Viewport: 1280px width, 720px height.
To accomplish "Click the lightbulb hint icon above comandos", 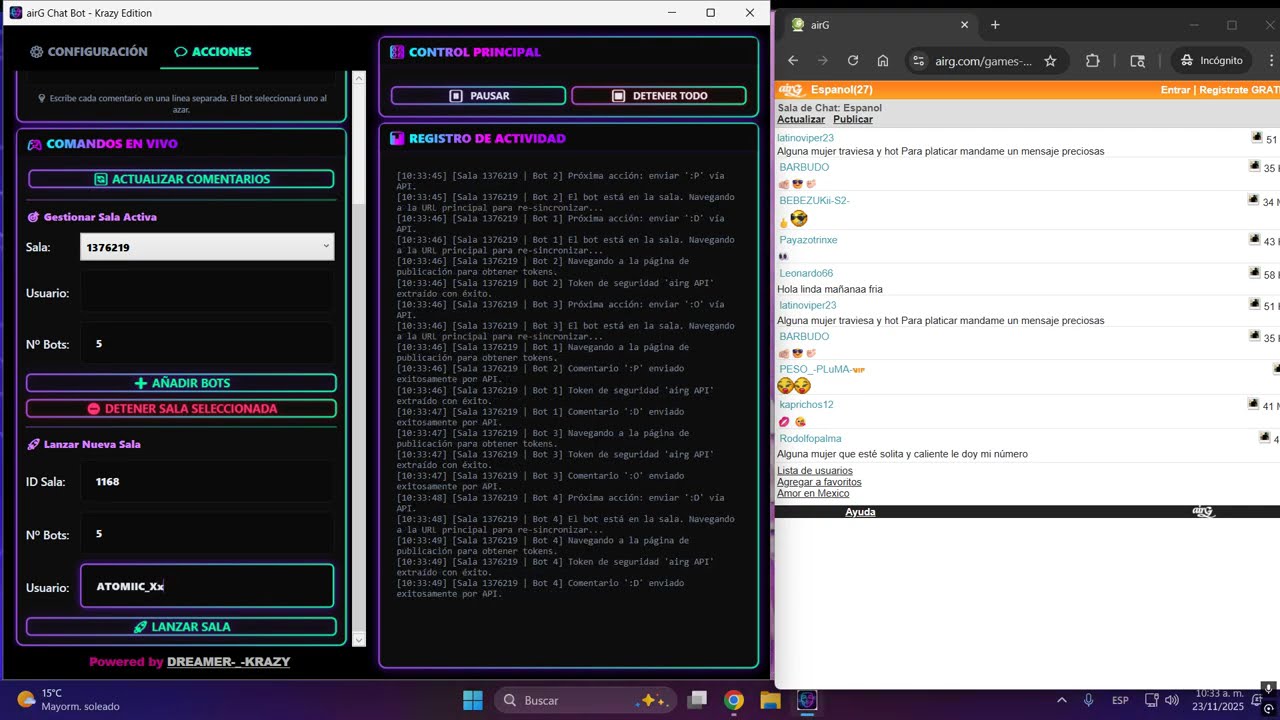I will pos(42,98).
